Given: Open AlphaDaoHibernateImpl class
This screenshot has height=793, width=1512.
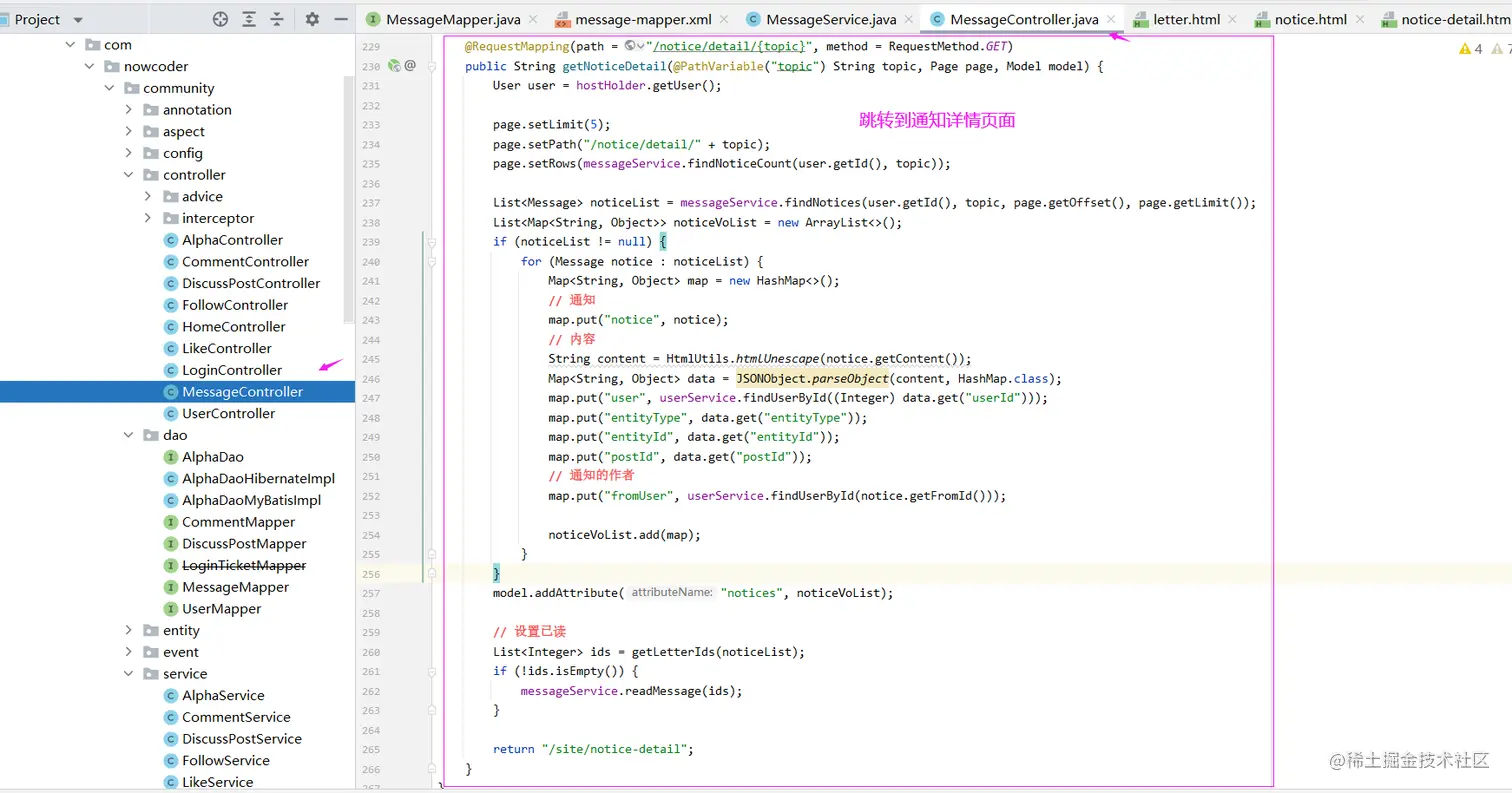Looking at the screenshot, I should pyautogui.click(x=258, y=478).
